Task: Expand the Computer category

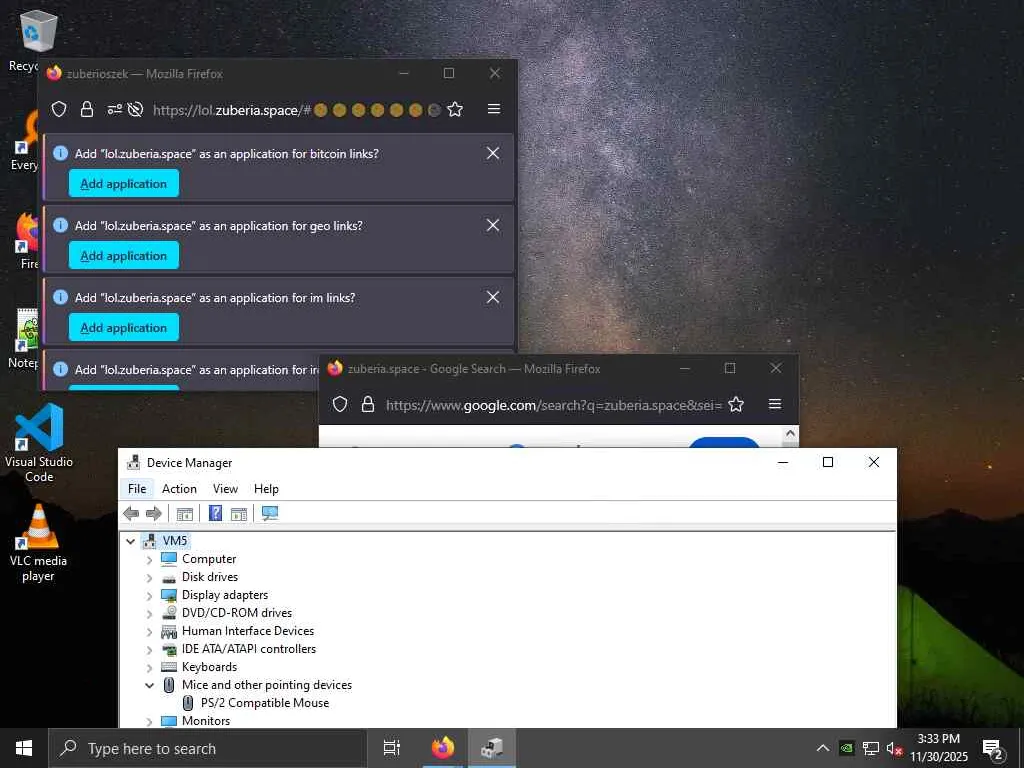Action: coord(149,560)
